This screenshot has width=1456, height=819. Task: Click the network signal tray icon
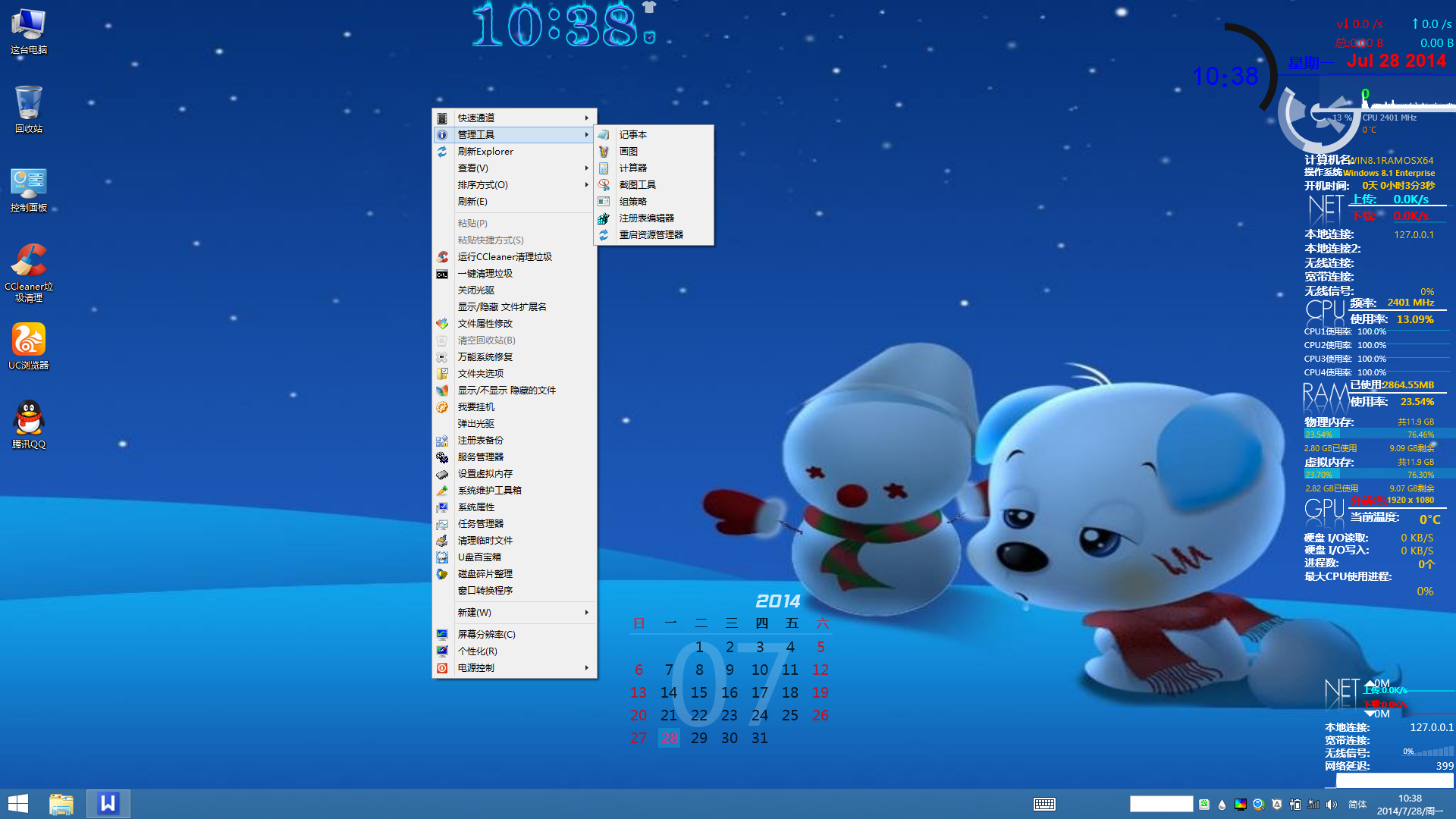click(1313, 805)
